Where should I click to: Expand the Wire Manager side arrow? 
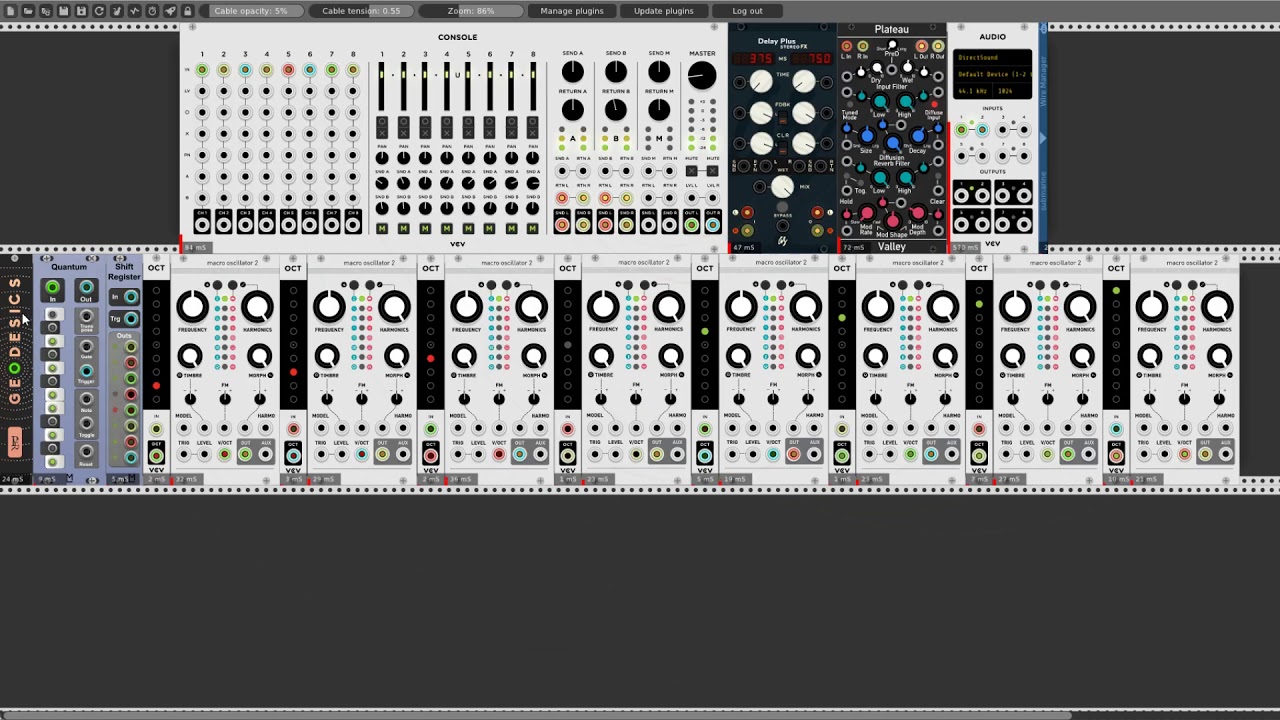click(x=1042, y=138)
